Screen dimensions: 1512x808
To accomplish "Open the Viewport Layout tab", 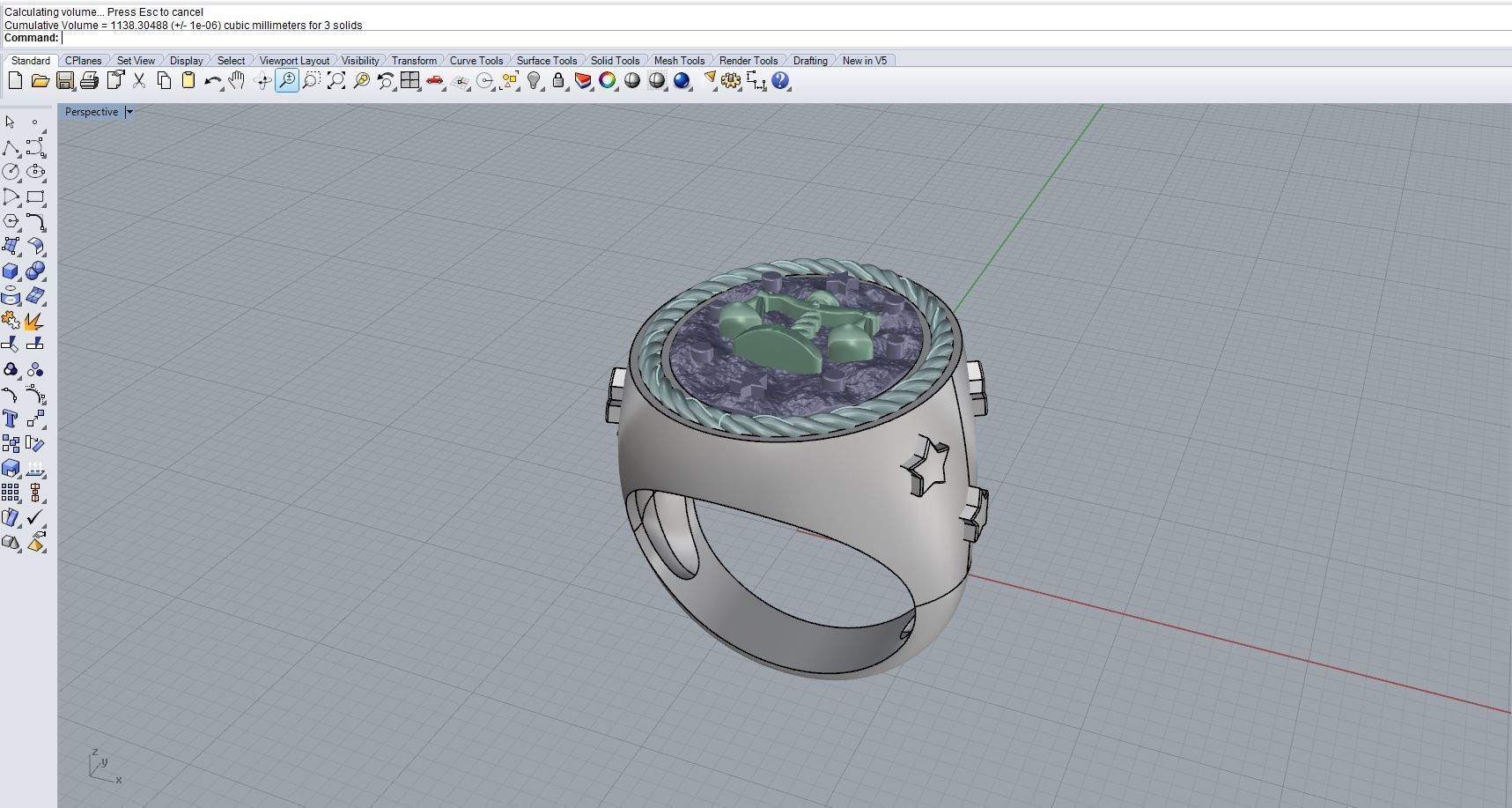I will 294,61.
